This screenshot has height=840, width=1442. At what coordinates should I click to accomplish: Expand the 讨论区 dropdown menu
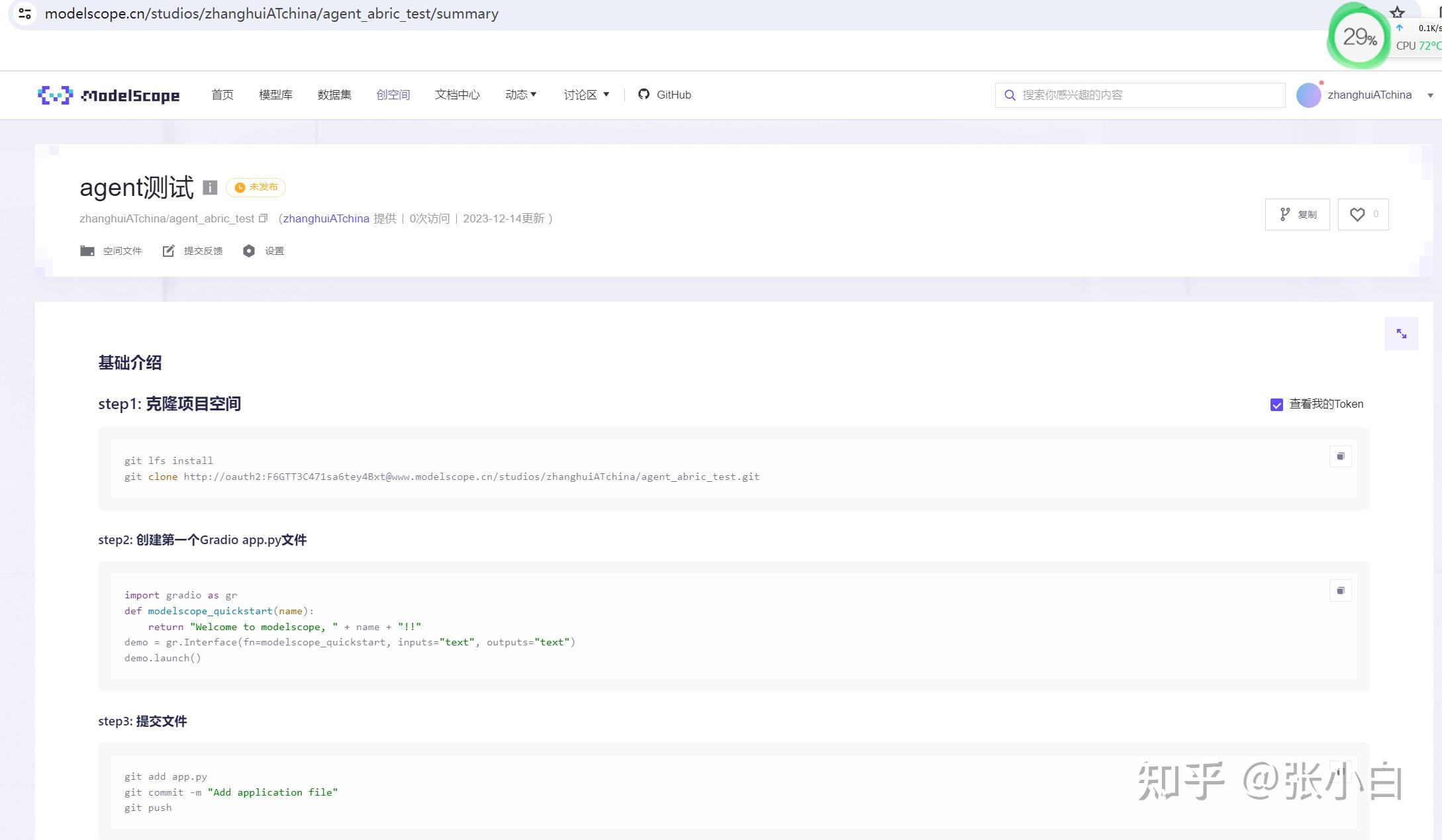[x=587, y=95]
